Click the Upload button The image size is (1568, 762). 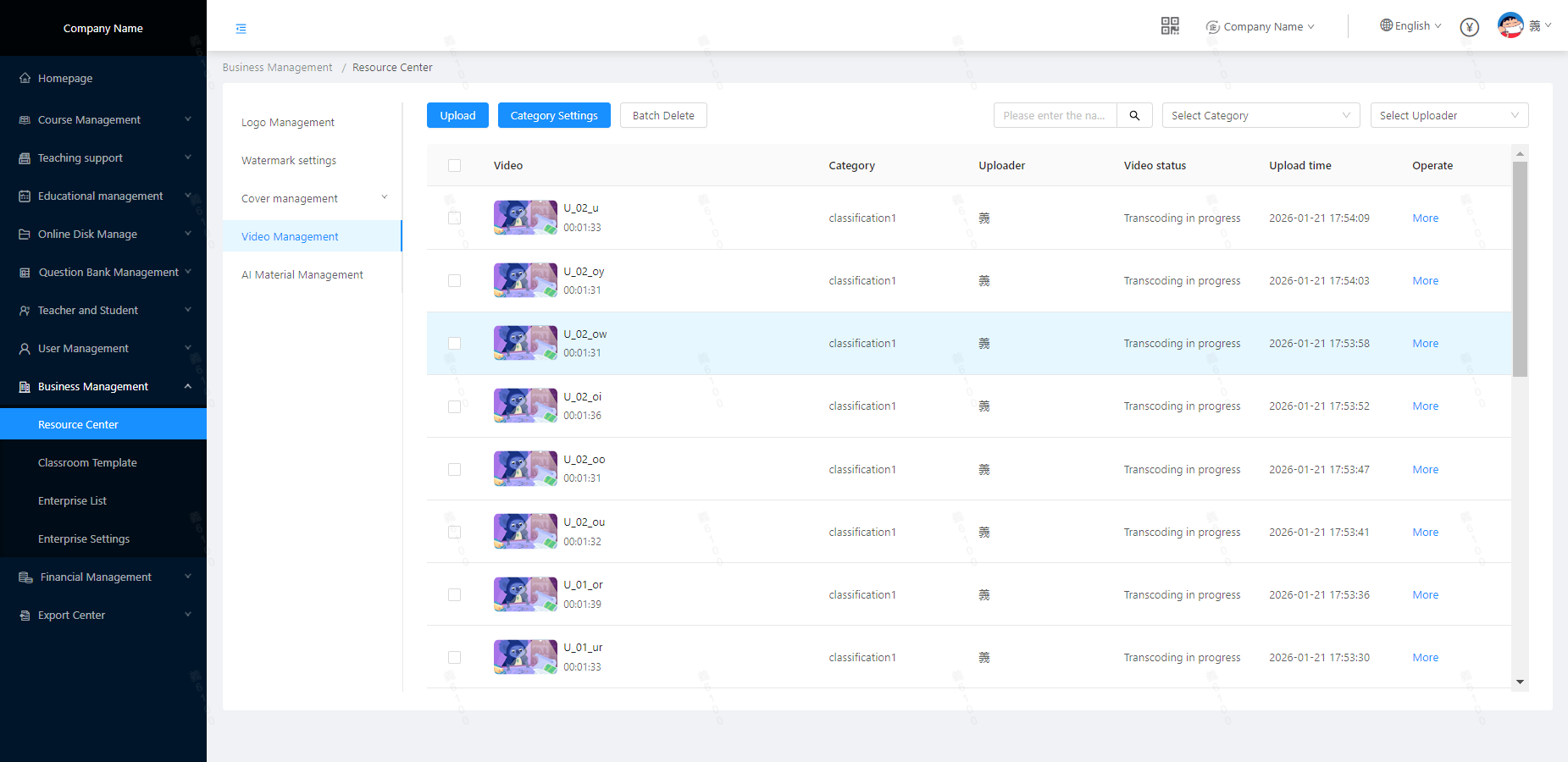click(x=457, y=115)
